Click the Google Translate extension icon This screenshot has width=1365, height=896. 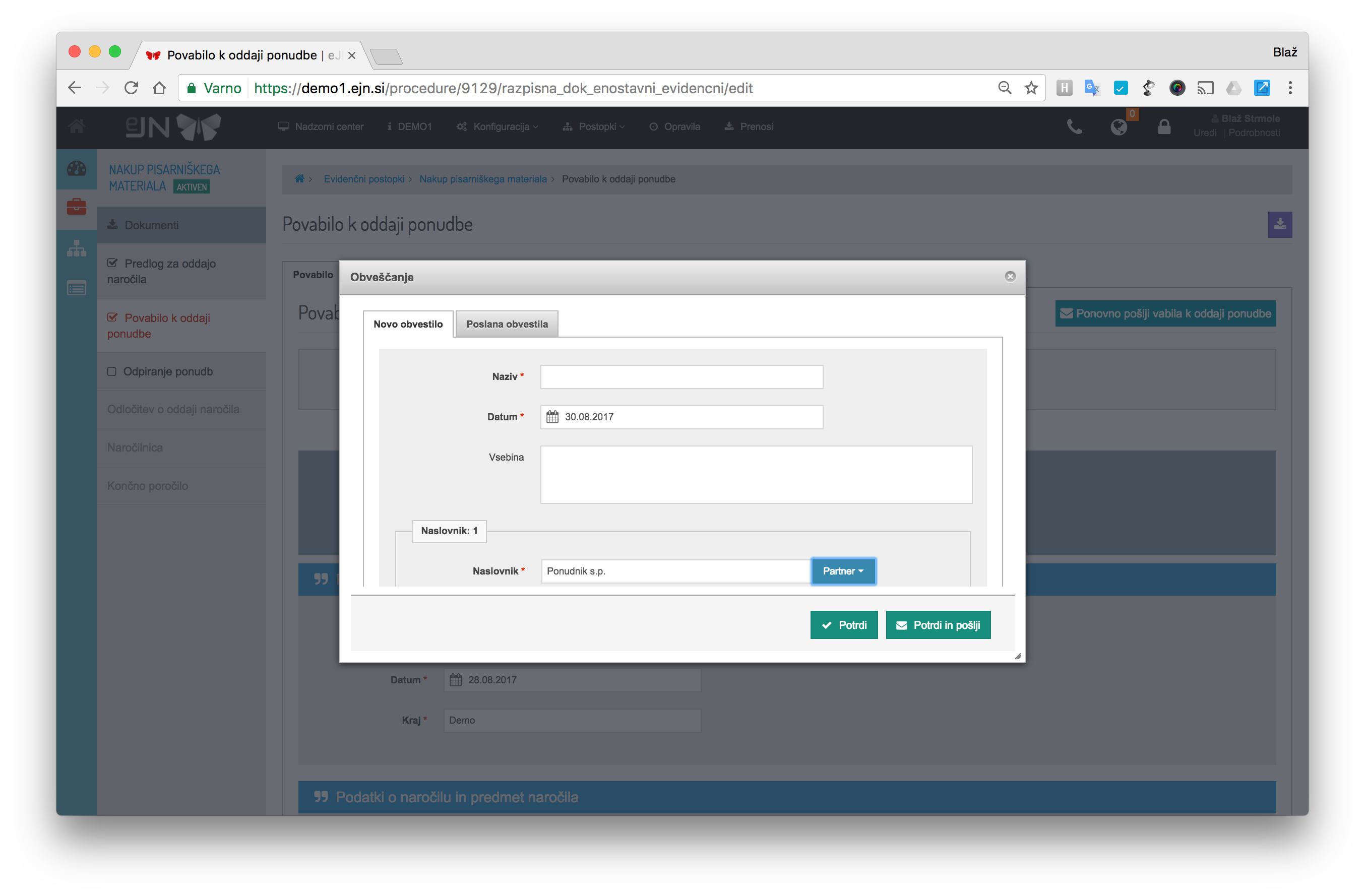pyautogui.click(x=1091, y=88)
